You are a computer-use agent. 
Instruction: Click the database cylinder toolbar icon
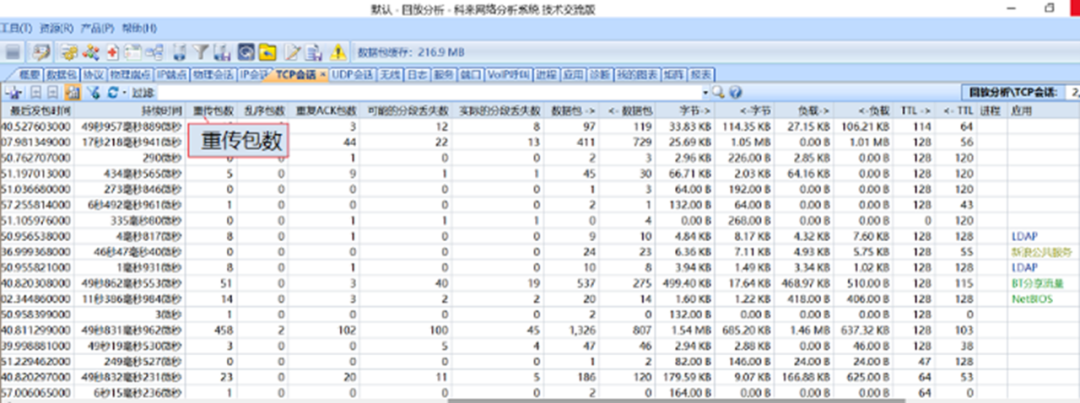point(179,52)
